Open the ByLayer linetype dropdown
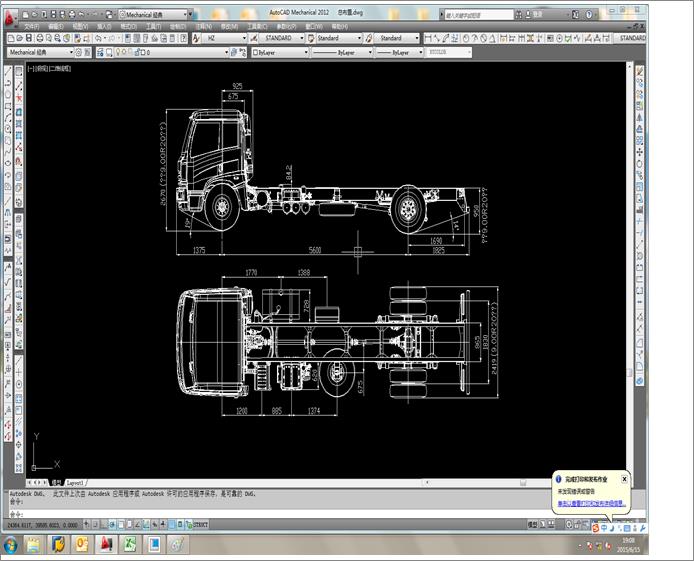This screenshot has height=561, width=694. coord(370,52)
